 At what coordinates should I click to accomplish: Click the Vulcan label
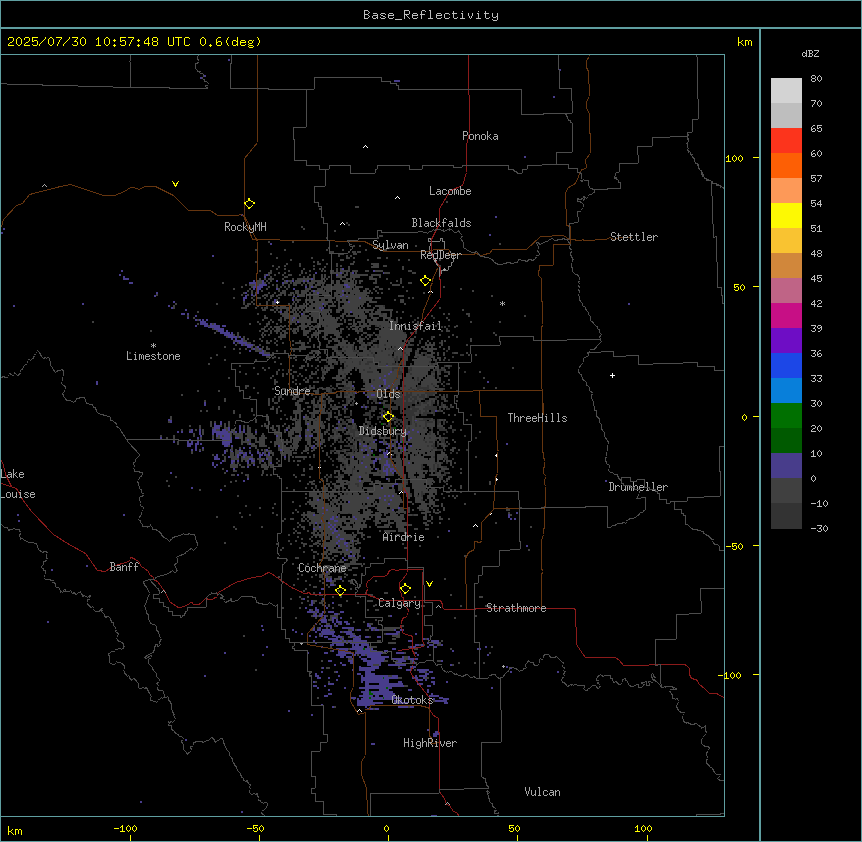pyautogui.click(x=543, y=792)
